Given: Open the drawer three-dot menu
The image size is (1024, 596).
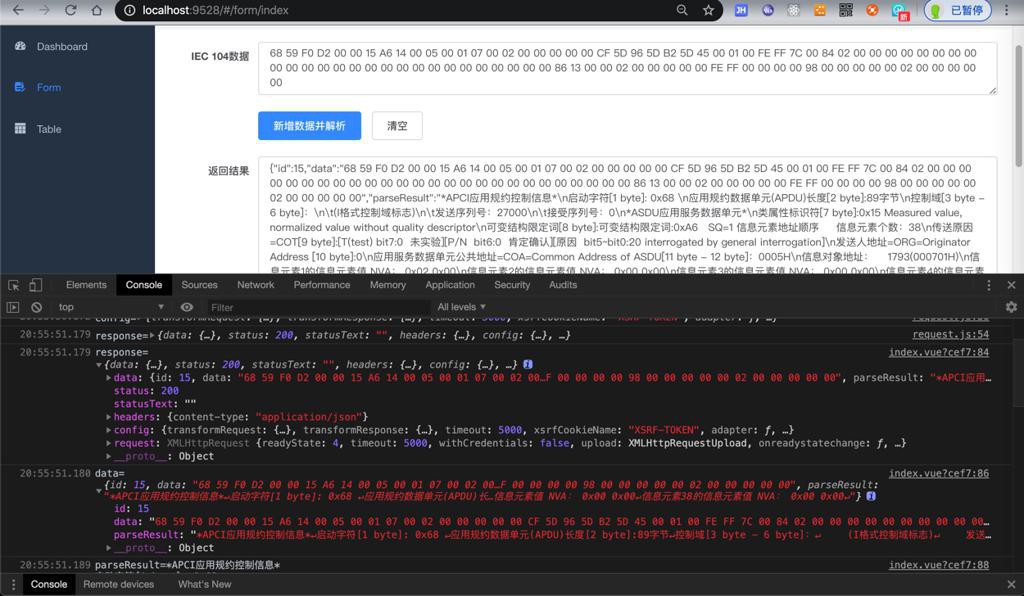Looking at the screenshot, I should click(13, 584).
